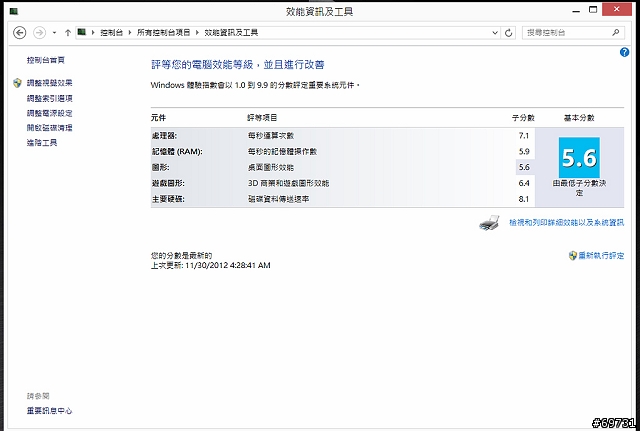The image size is (640, 431).
Task: Refresh the page with the refresh icon
Action: [x=509, y=33]
